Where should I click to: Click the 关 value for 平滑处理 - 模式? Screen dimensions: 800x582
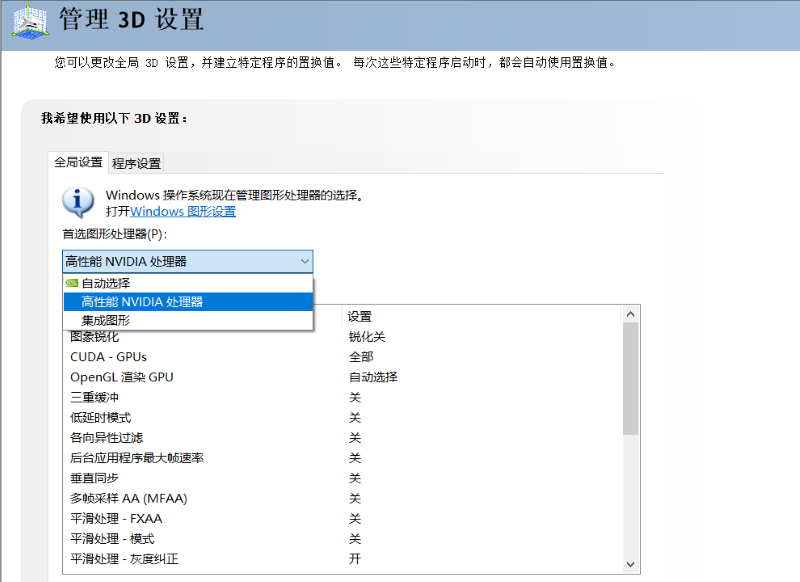coord(355,539)
